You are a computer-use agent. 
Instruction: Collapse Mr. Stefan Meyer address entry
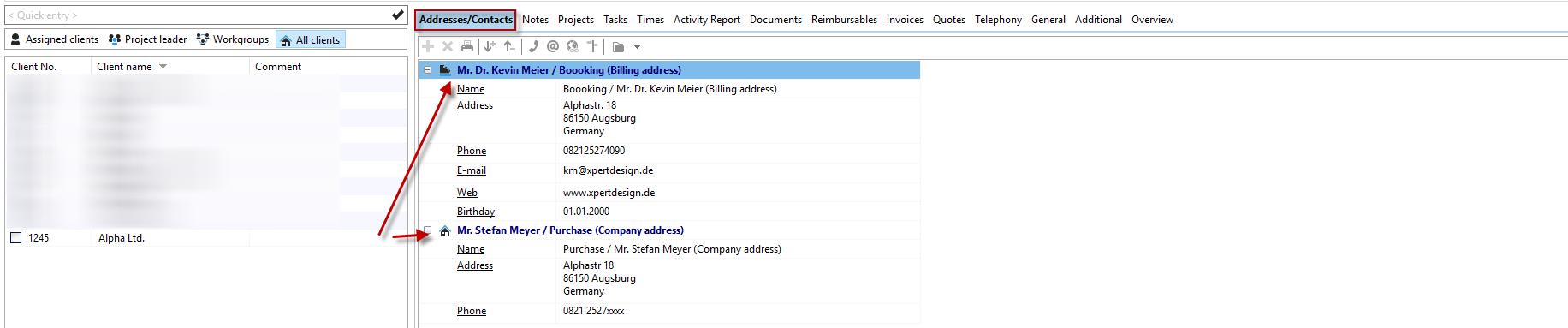coord(428,230)
